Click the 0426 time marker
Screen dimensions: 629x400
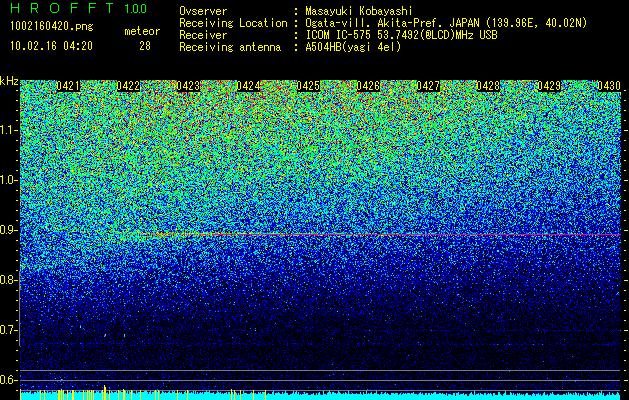coord(368,86)
